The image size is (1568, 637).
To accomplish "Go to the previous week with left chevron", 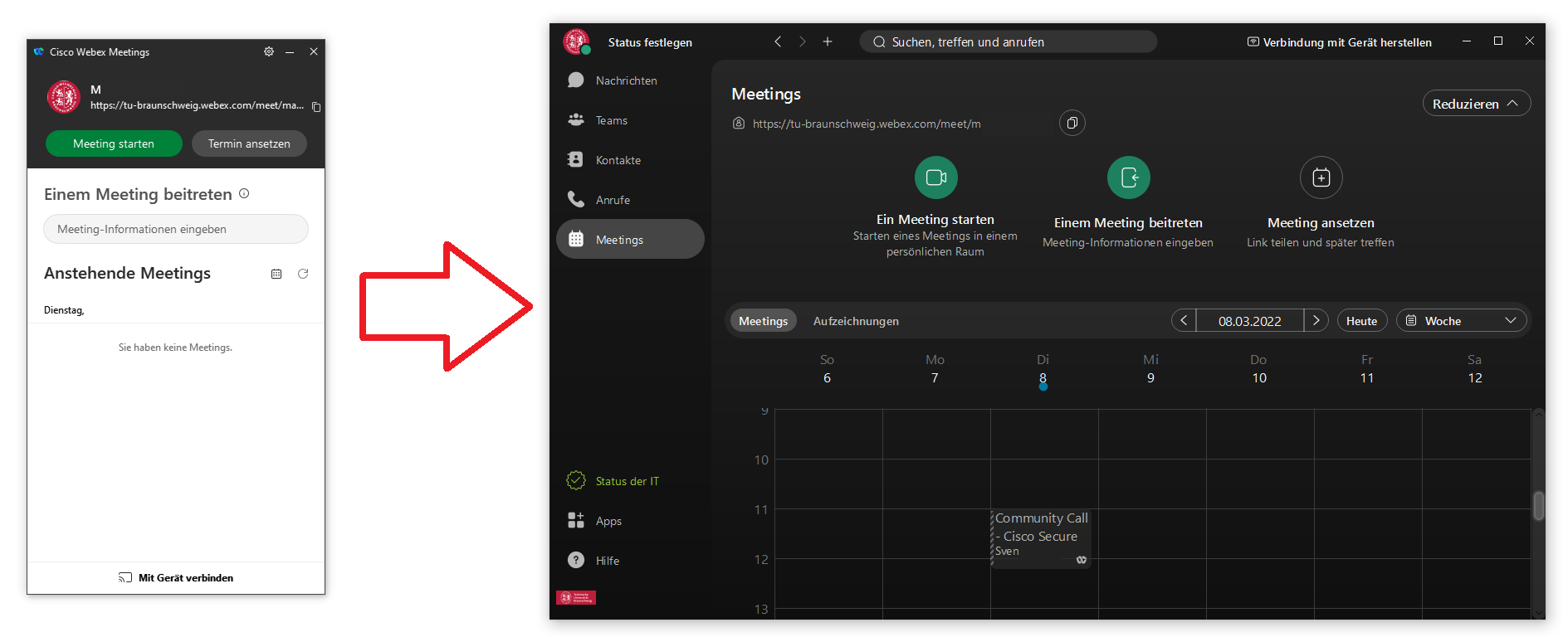I will click(x=1184, y=320).
